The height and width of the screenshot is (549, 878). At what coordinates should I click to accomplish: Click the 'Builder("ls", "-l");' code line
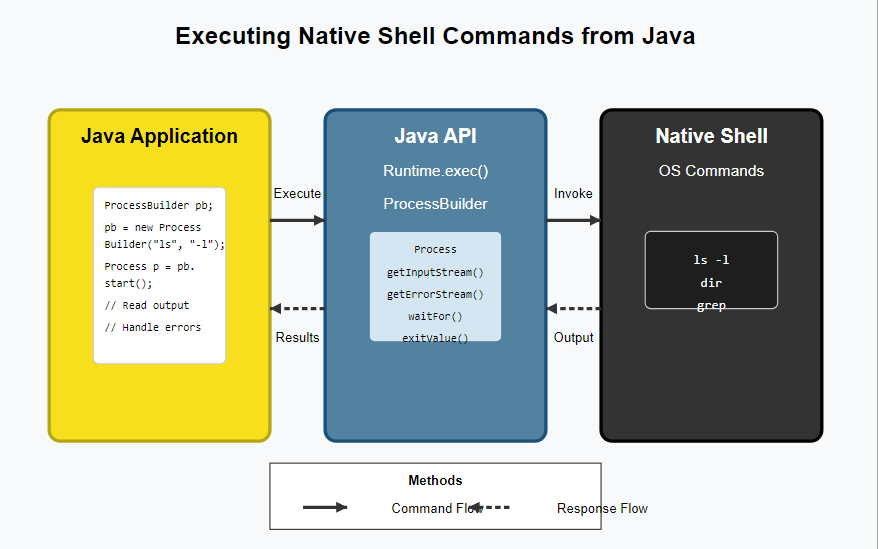click(x=165, y=244)
